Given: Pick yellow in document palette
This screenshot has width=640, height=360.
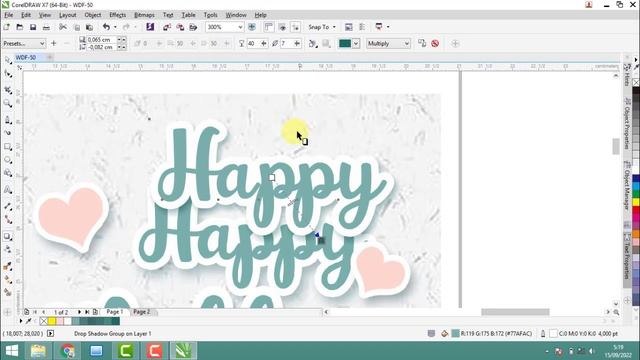Looking at the screenshot, I should (x=52, y=321).
